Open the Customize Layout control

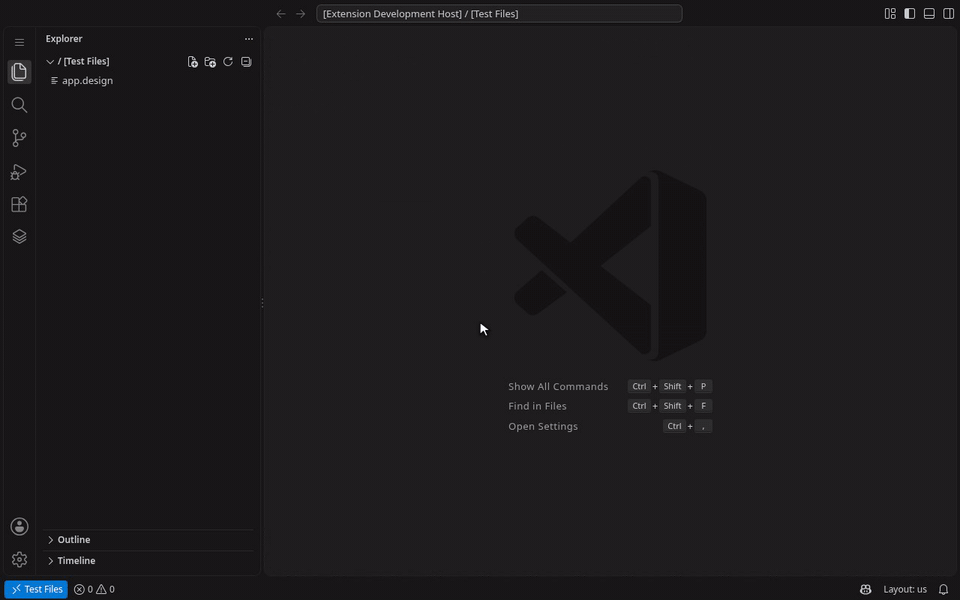pyautogui.click(x=890, y=13)
